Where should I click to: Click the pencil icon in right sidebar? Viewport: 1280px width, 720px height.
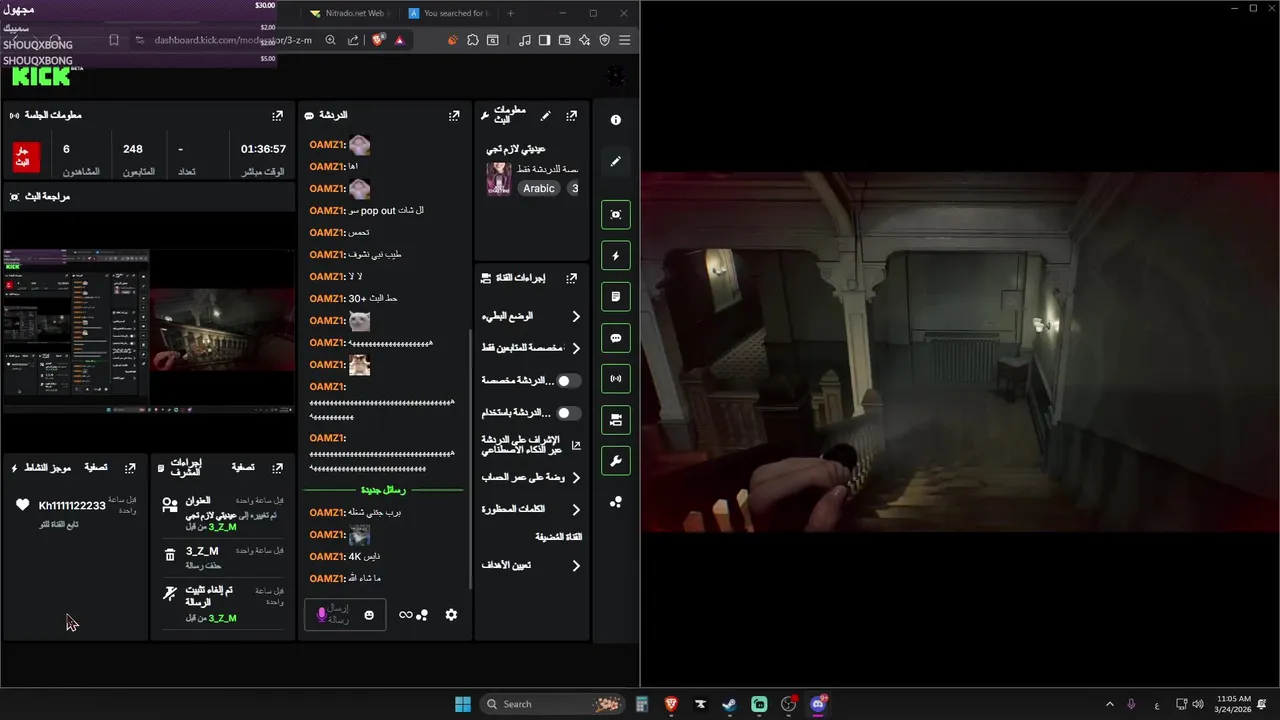616,161
